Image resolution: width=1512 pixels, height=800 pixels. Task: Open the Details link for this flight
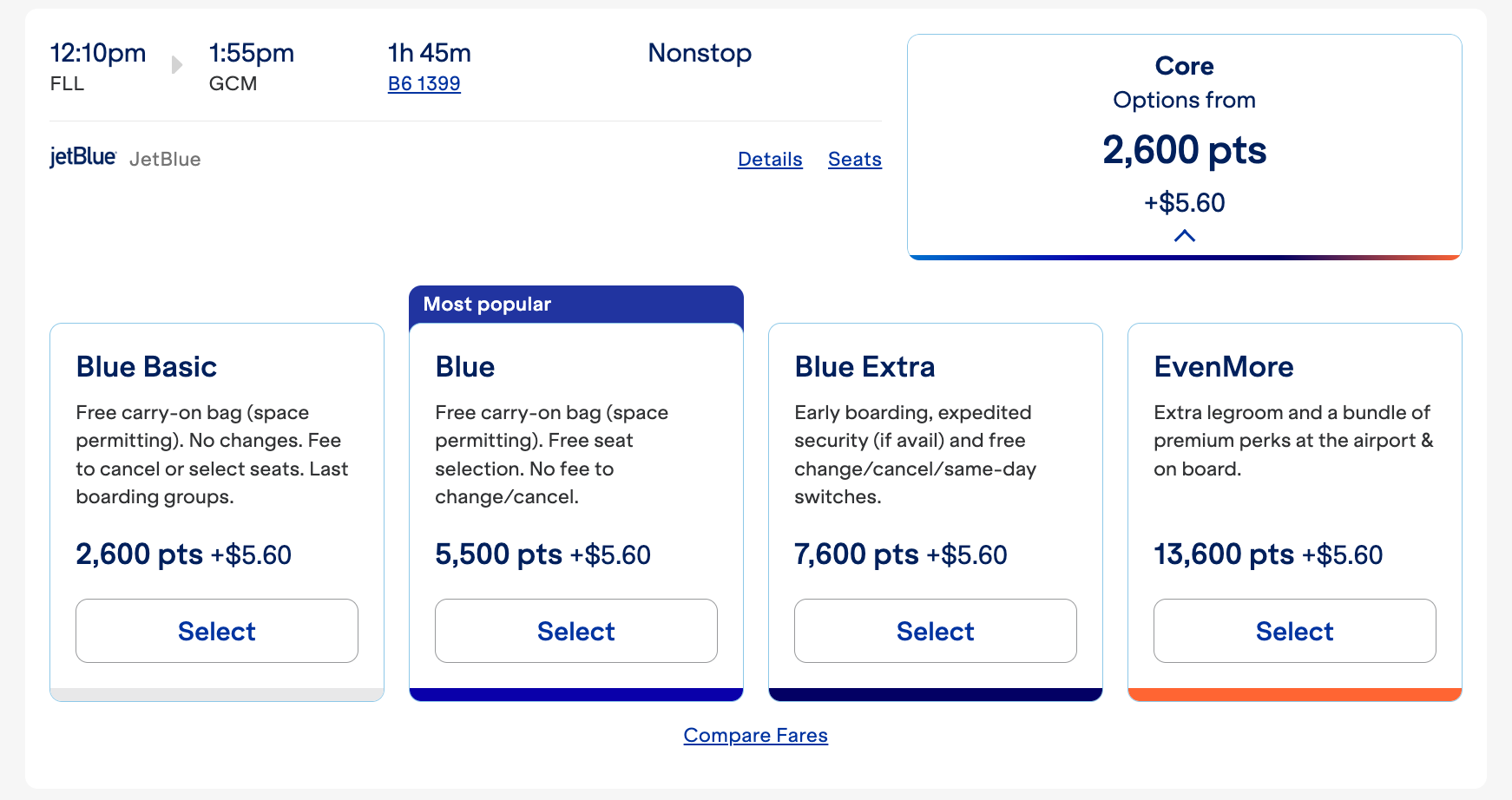pos(769,159)
